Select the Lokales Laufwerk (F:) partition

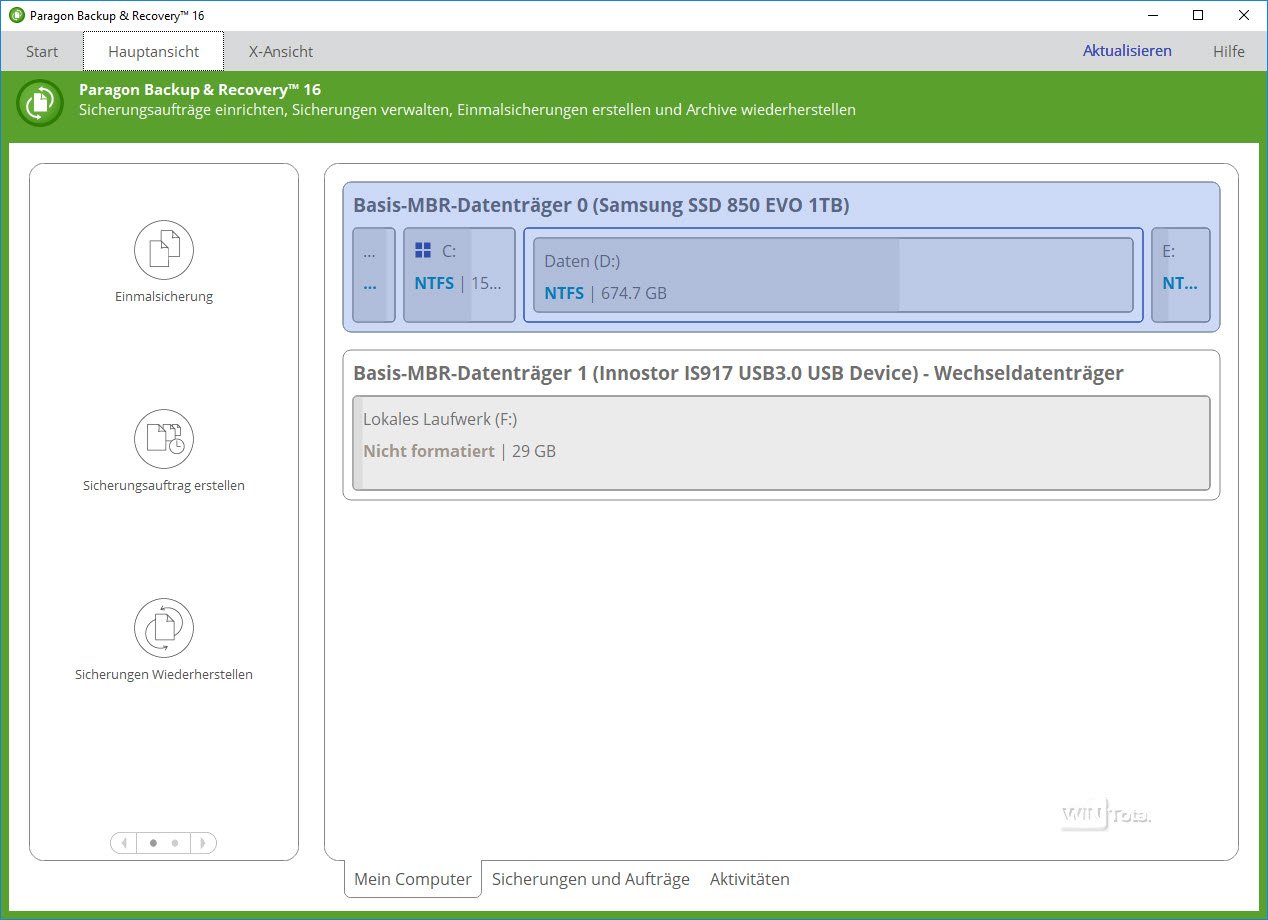(781, 443)
